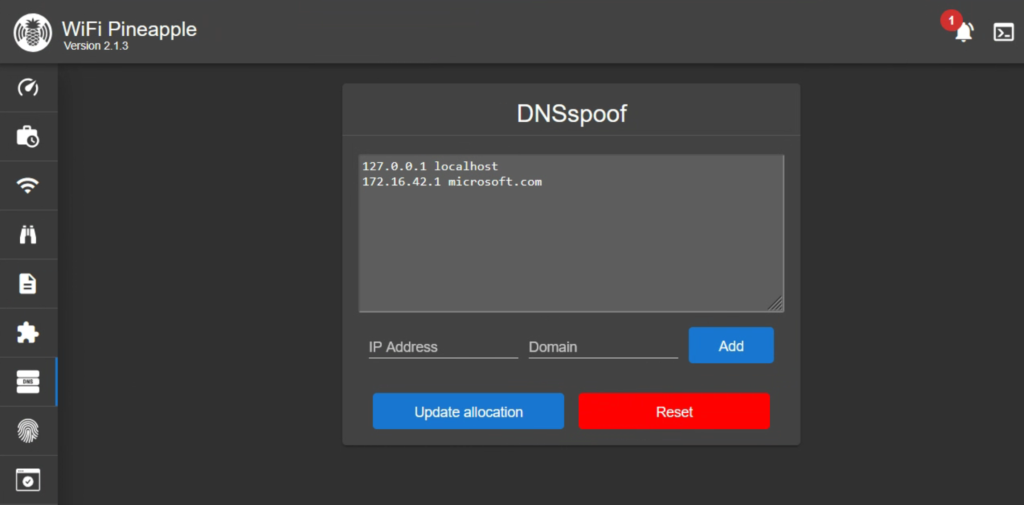1024x505 pixels.
Task: Open the WiFi icon in sidebar
Action: 27,186
